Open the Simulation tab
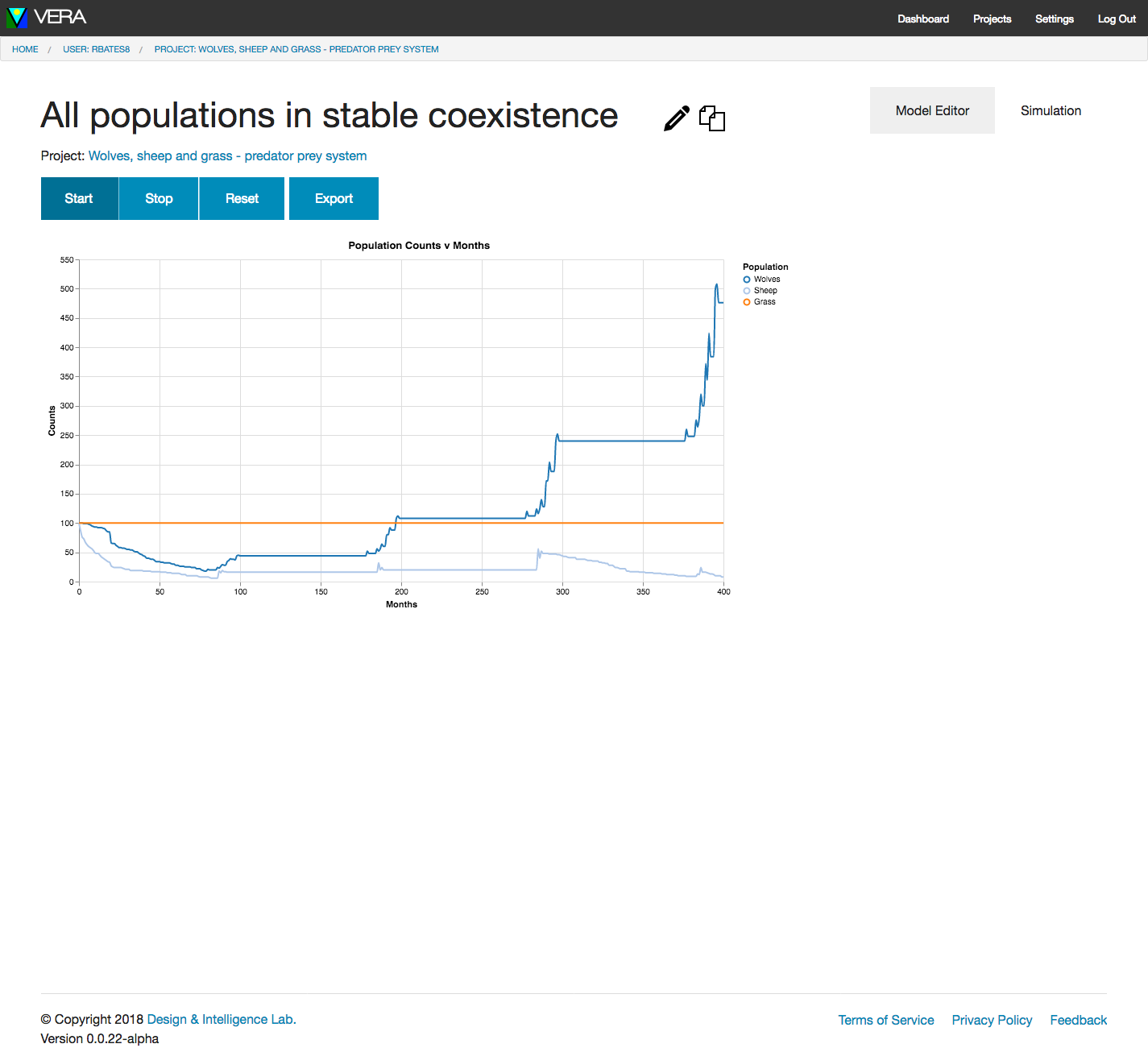Image resolution: width=1148 pixels, height=1048 pixels. point(1051,110)
